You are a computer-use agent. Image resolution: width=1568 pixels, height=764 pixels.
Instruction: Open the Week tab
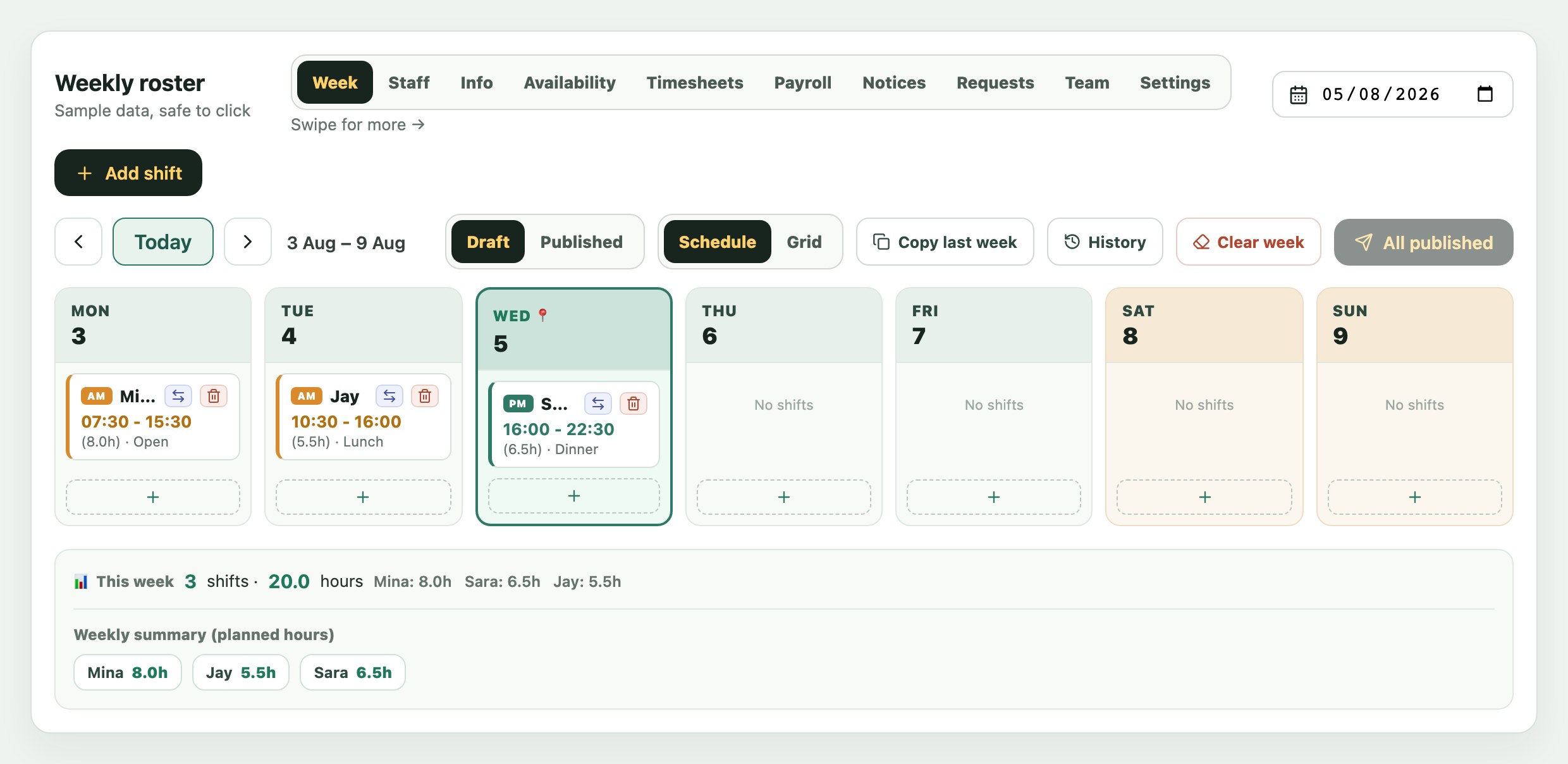point(335,82)
